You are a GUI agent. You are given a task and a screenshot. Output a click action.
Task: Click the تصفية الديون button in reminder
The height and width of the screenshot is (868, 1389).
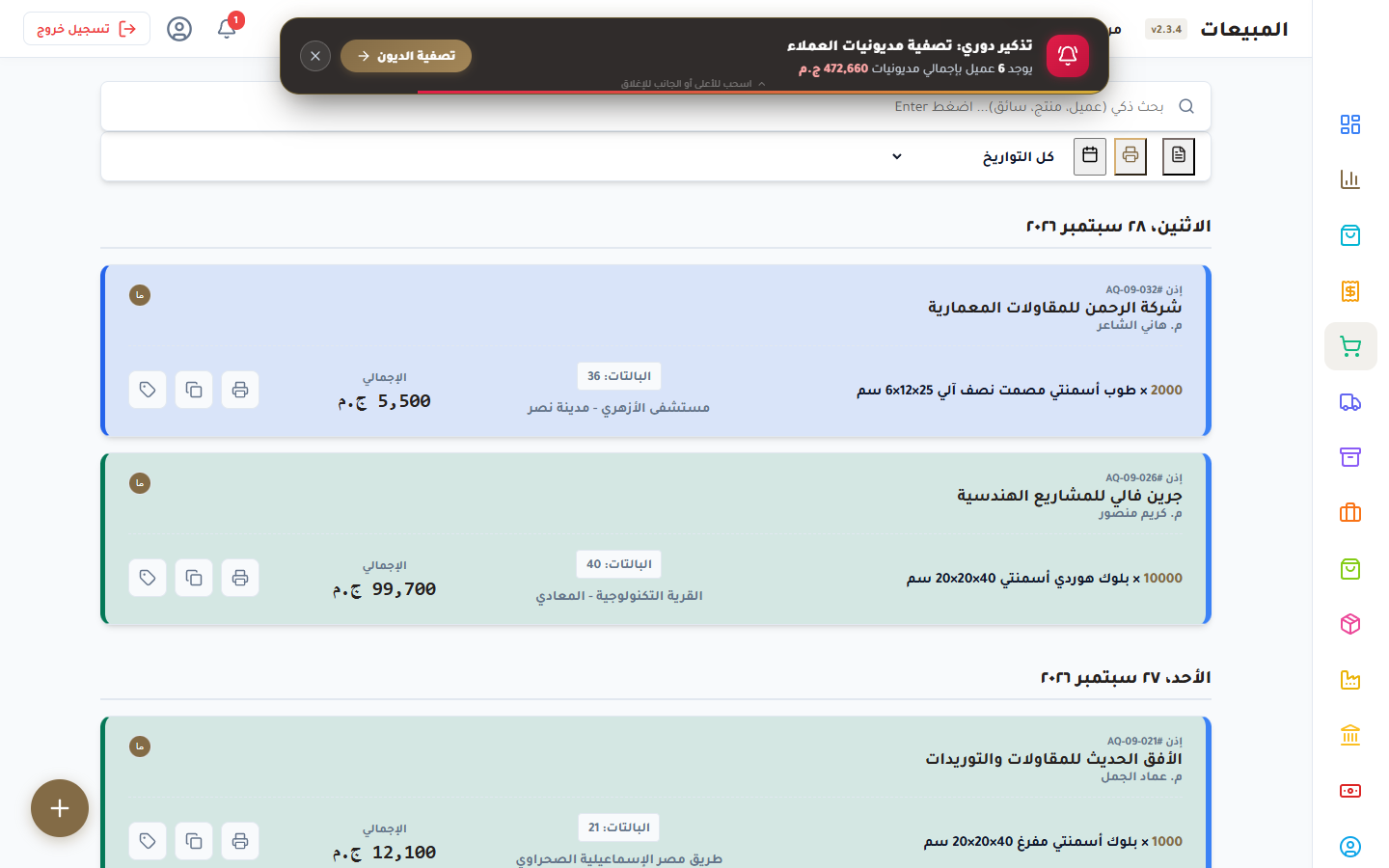(406, 56)
